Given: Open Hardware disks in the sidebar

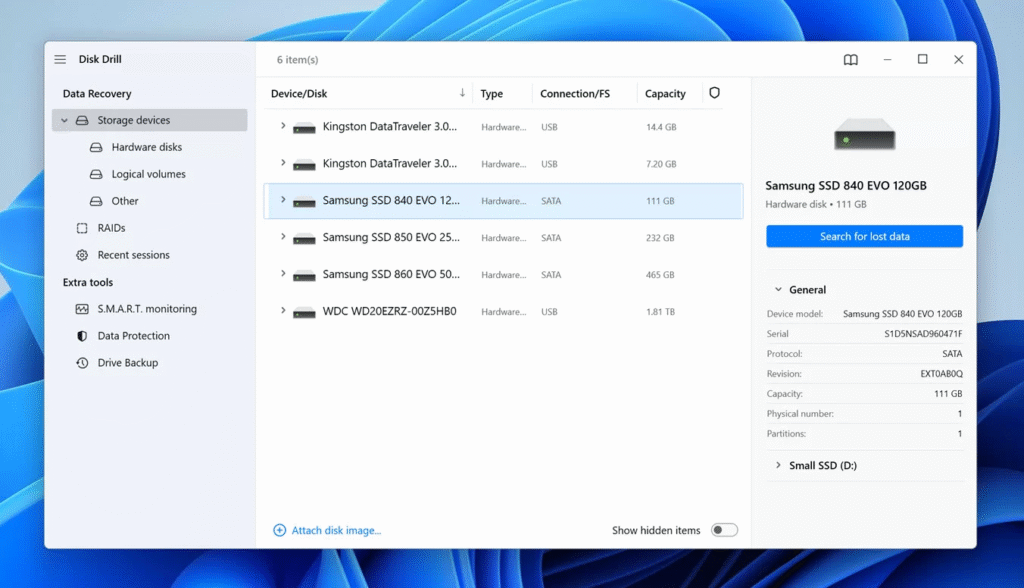Looking at the screenshot, I should (x=146, y=147).
